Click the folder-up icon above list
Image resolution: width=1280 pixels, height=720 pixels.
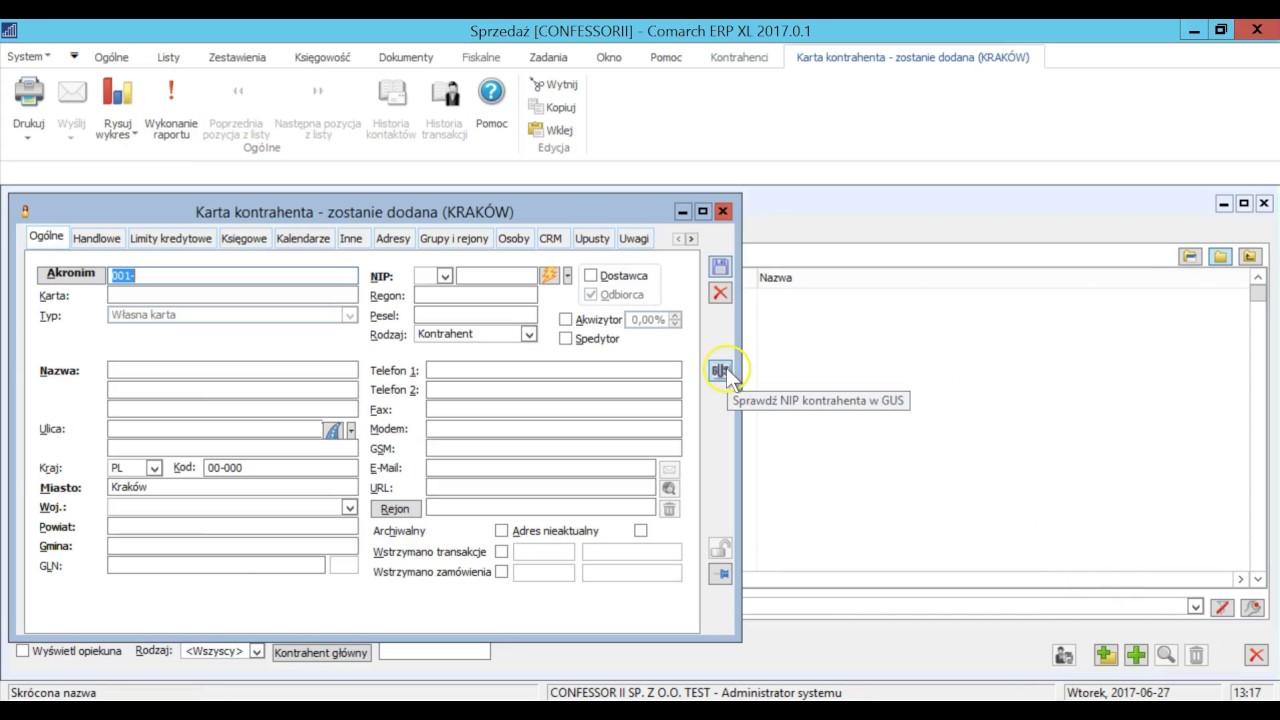(x=1250, y=257)
